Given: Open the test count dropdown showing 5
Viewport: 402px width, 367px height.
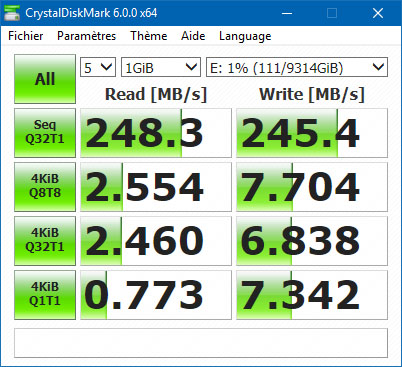Looking at the screenshot, I should [x=98, y=67].
